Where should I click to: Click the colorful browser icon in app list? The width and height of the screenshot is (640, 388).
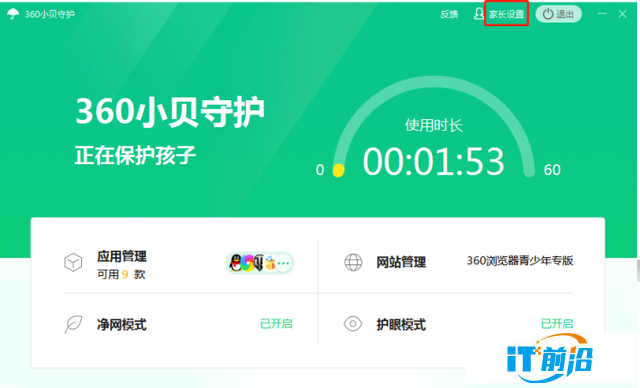pyautogui.click(x=247, y=263)
